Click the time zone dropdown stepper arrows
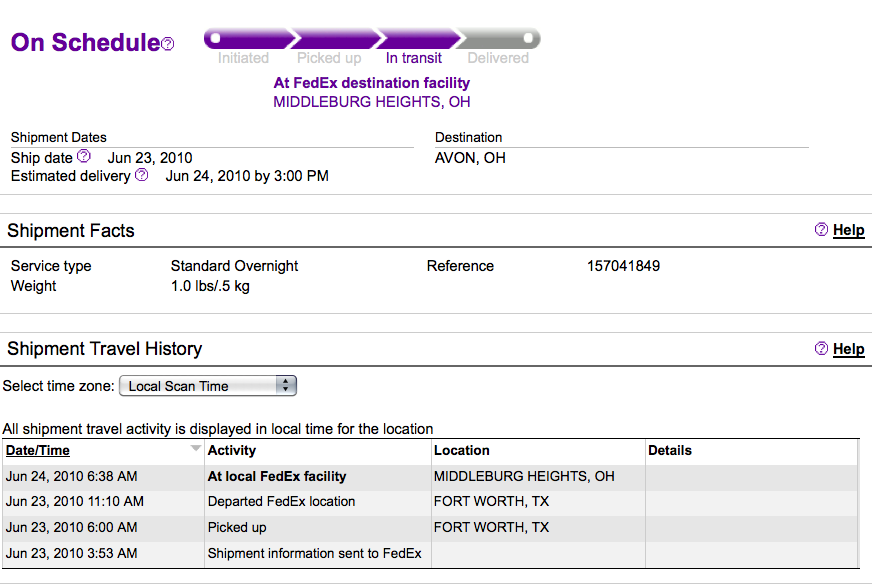 click(286, 385)
